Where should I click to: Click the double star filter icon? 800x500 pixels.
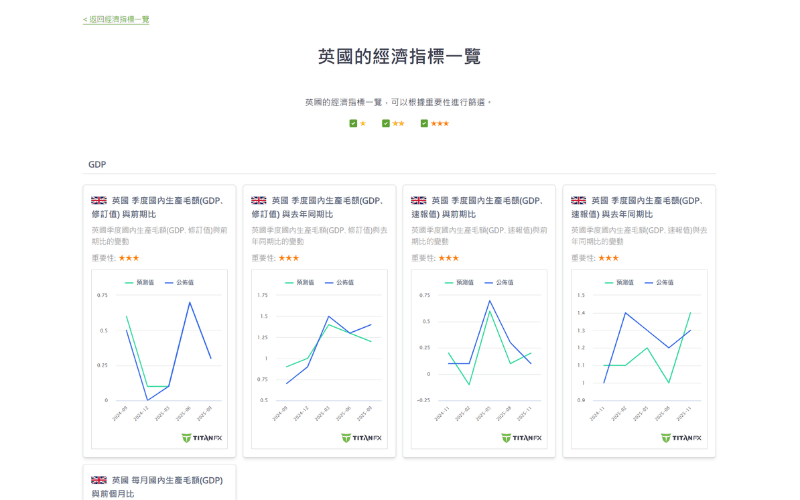click(398, 123)
